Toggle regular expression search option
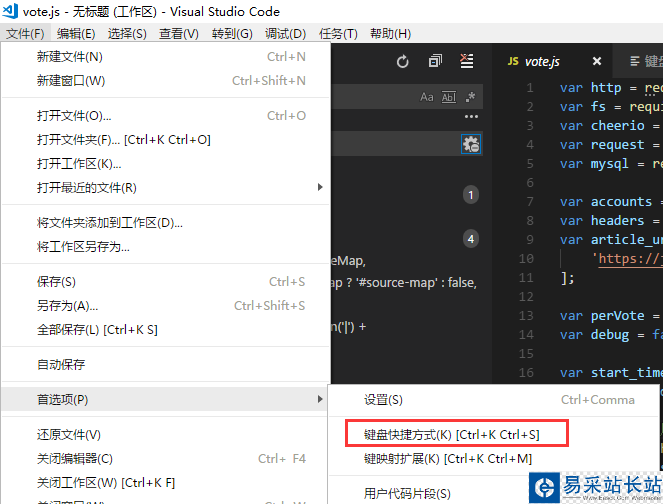The height and width of the screenshot is (504, 663). click(470, 97)
